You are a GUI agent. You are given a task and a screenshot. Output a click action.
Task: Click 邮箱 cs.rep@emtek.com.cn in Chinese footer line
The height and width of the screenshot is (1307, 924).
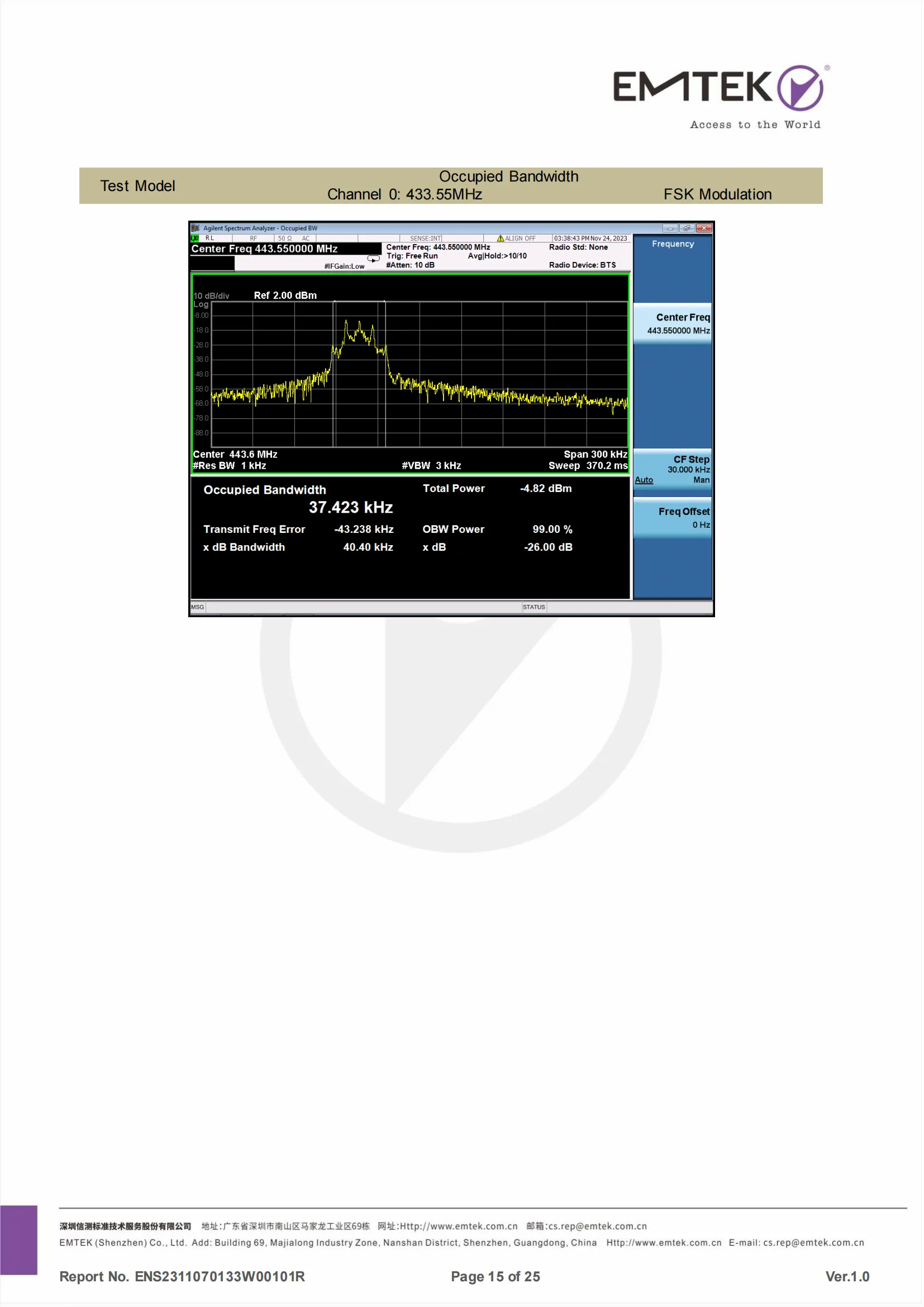(x=587, y=1227)
